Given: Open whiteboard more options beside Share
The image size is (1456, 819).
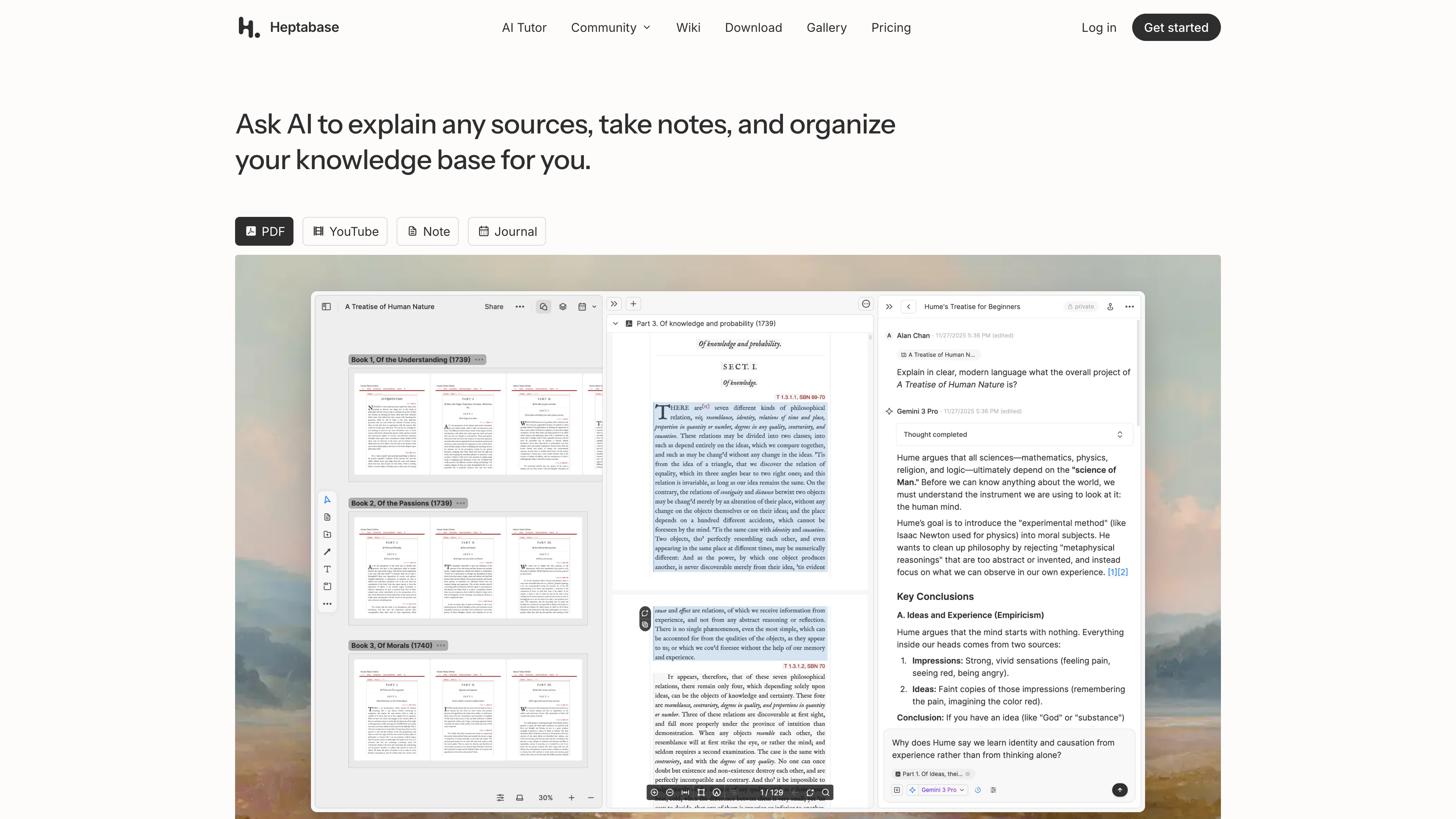Looking at the screenshot, I should pos(519,306).
